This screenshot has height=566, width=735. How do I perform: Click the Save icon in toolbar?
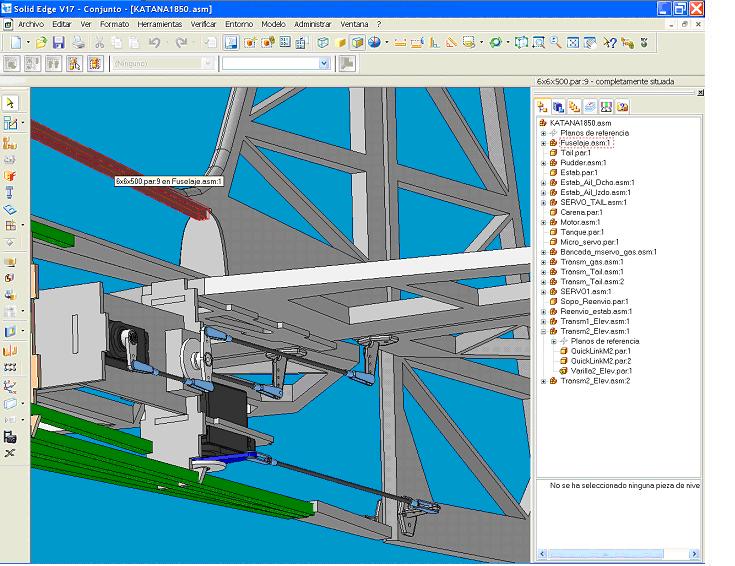pyautogui.click(x=58, y=43)
